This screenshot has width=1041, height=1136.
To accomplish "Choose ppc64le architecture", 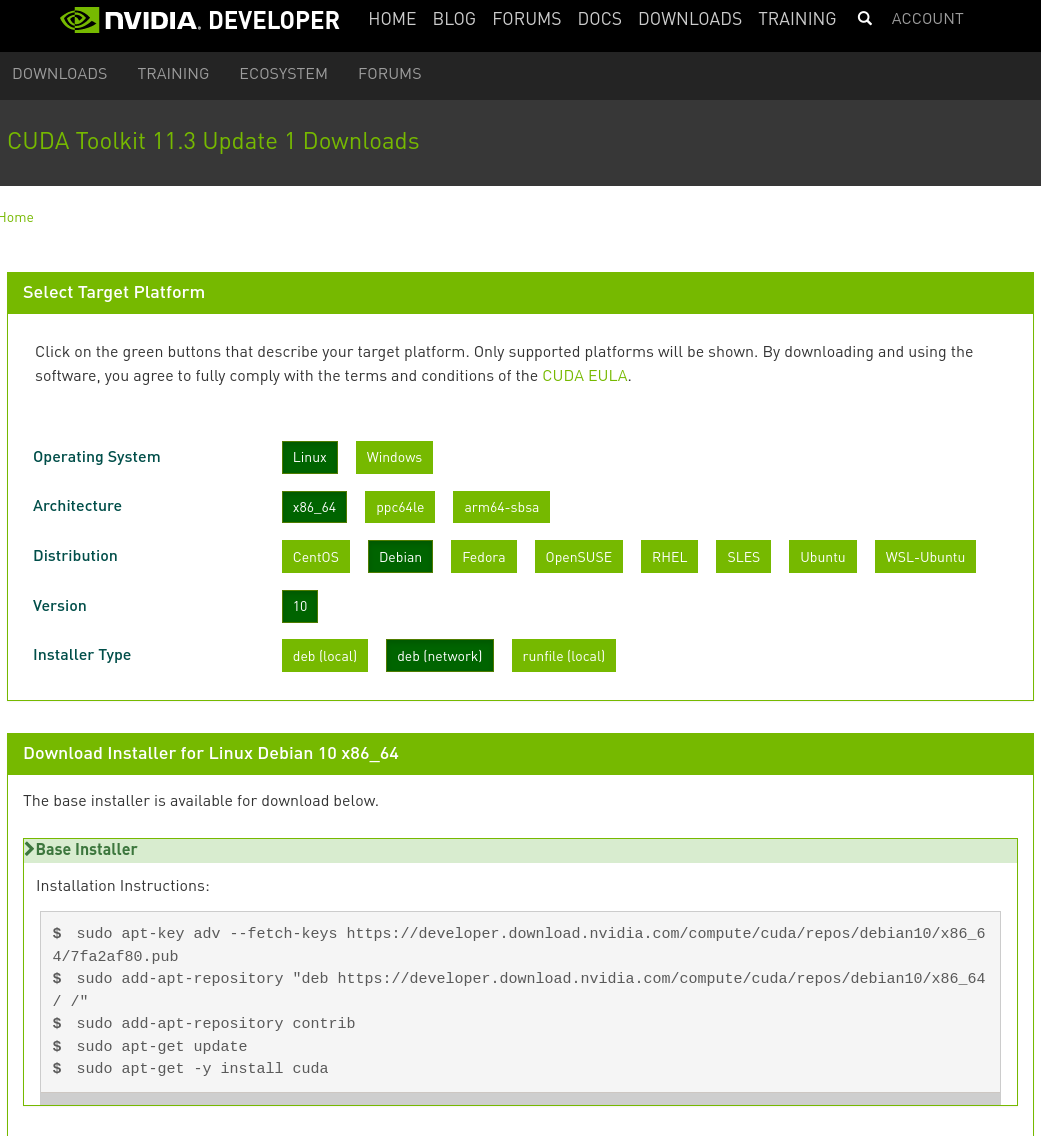I will (400, 507).
